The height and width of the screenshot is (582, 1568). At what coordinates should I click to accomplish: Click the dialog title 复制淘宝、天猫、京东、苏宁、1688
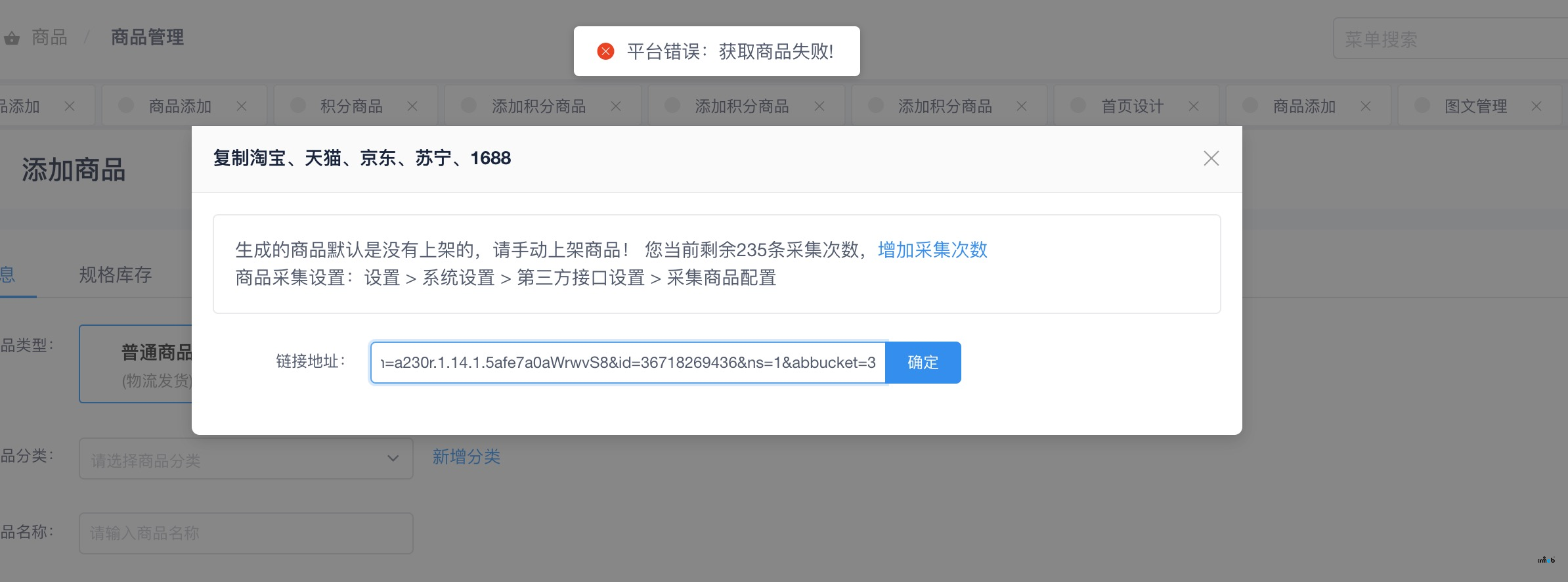(x=362, y=158)
